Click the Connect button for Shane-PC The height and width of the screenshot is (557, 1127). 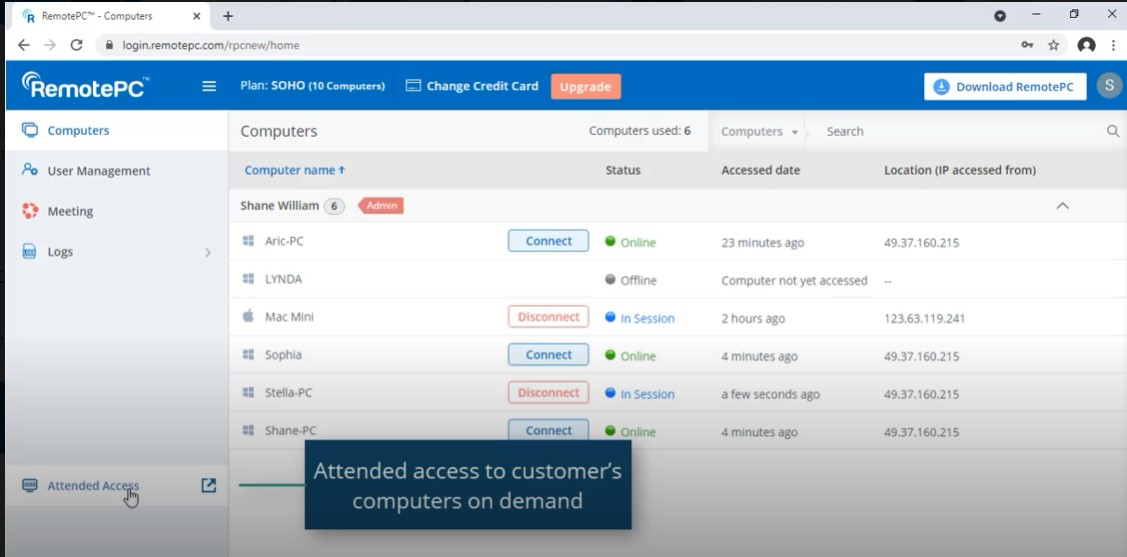coord(548,430)
